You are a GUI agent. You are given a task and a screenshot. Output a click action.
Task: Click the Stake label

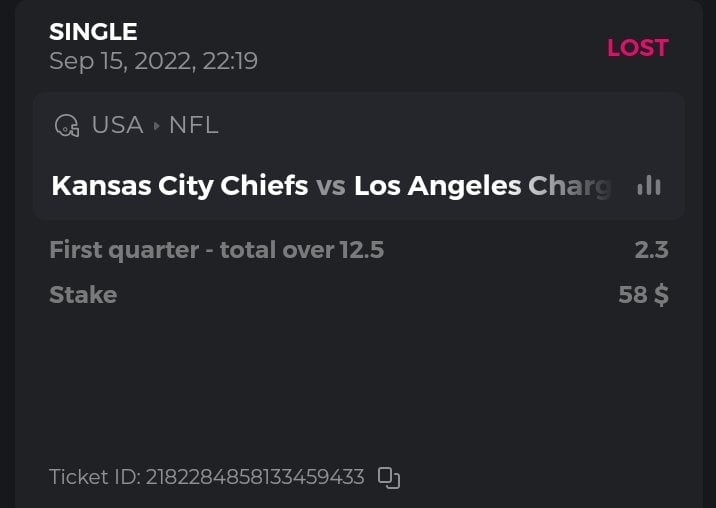tap(83, 295)
